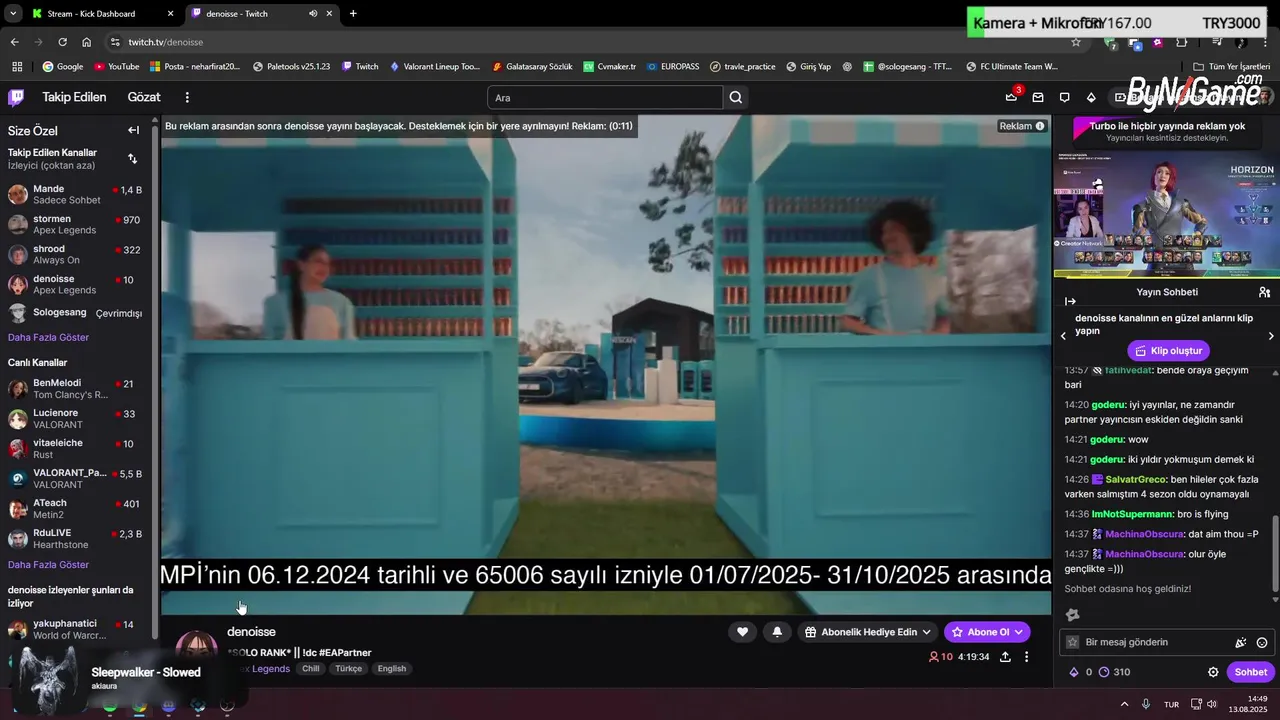Open the taskbar microphone icon
This screenshot has height=720, width=1280.
1146,704
